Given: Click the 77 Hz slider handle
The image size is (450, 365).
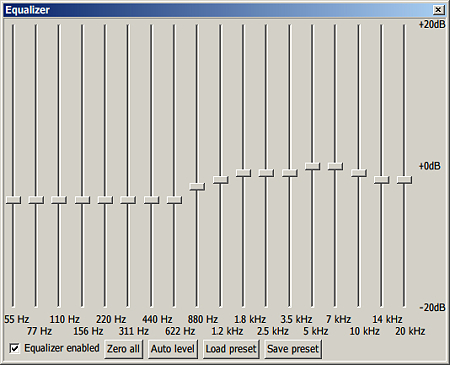Looking at the screenshot, I should coord(36,200).
